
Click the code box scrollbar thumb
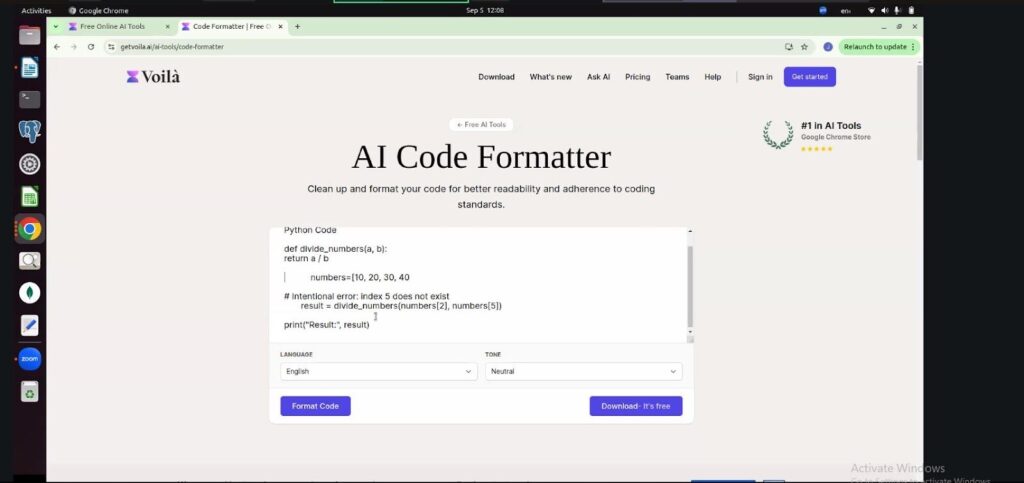(690, 287)
